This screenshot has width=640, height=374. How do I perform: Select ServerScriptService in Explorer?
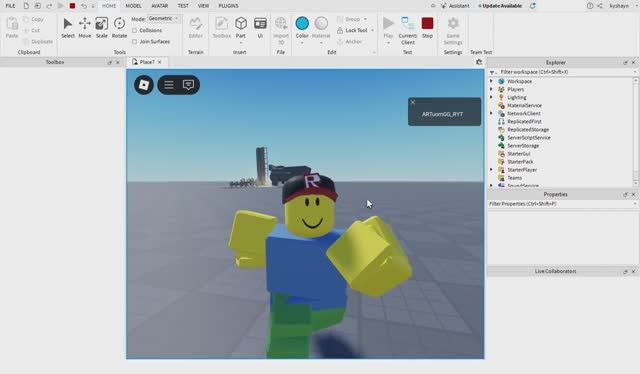(x=529, y=138)
